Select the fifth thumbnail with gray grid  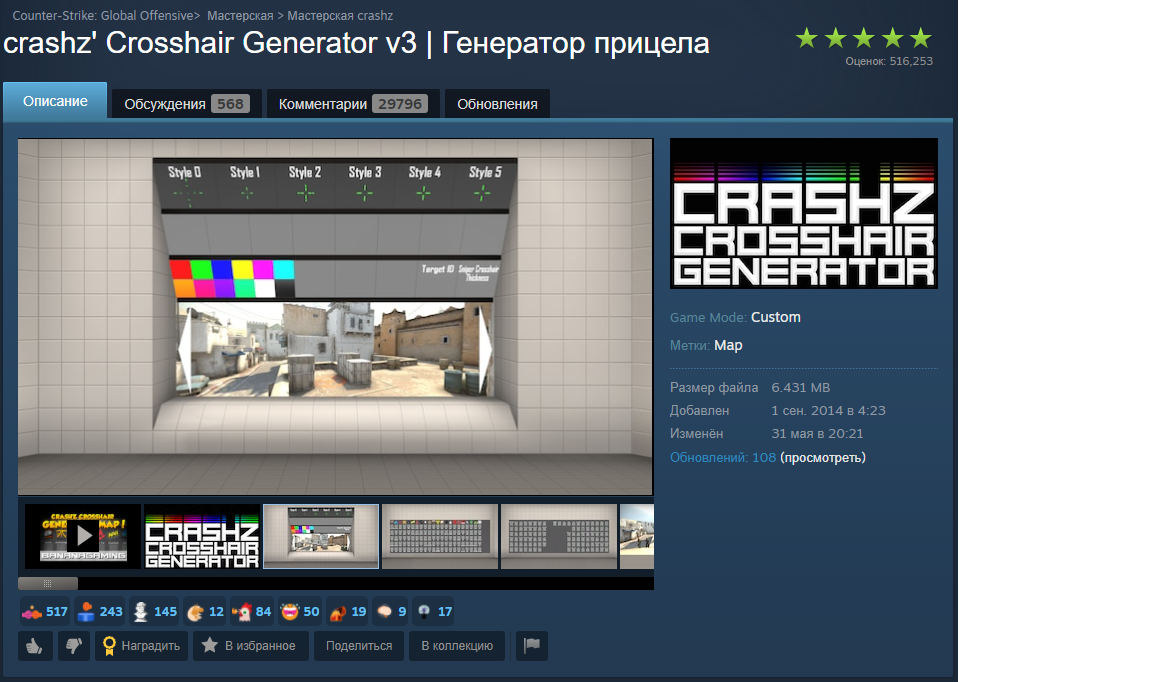(x=559, y=536)
